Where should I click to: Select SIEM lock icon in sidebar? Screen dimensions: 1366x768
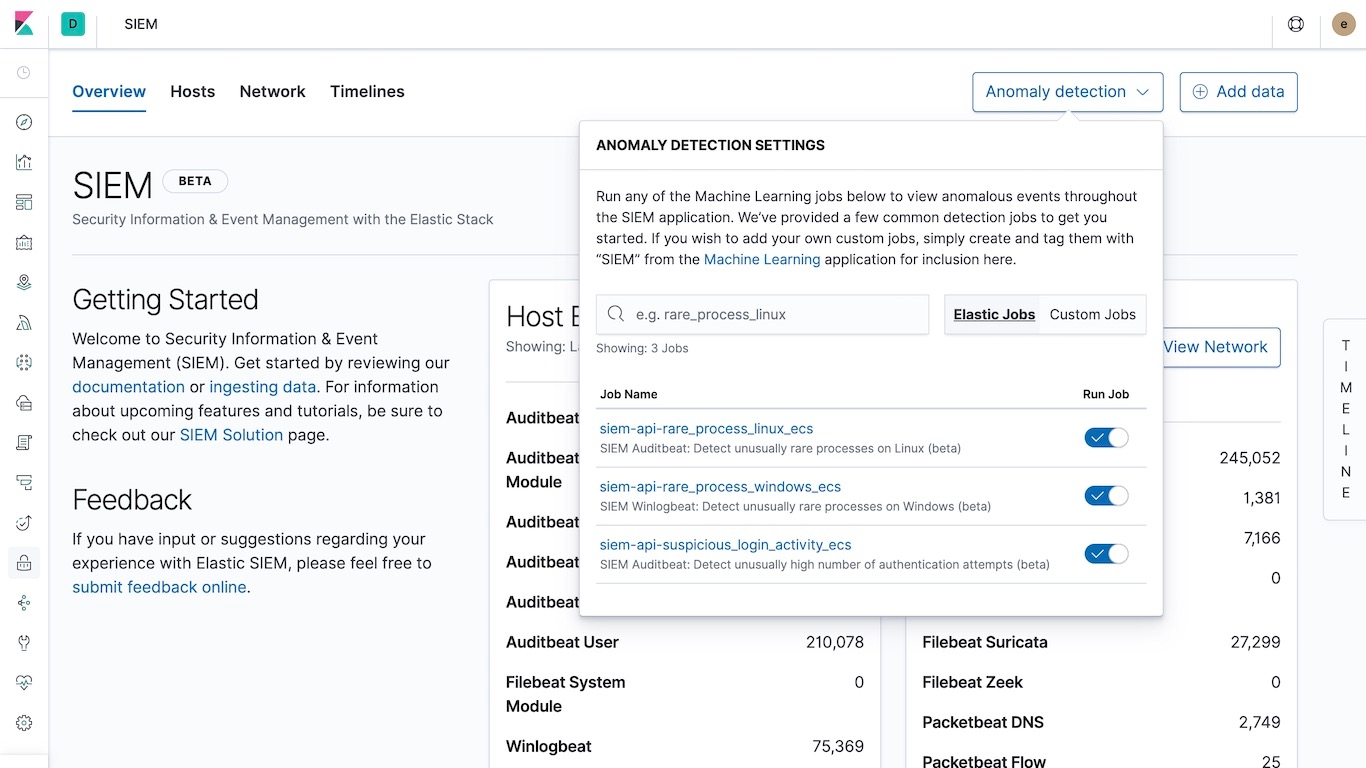click(24, 563)
